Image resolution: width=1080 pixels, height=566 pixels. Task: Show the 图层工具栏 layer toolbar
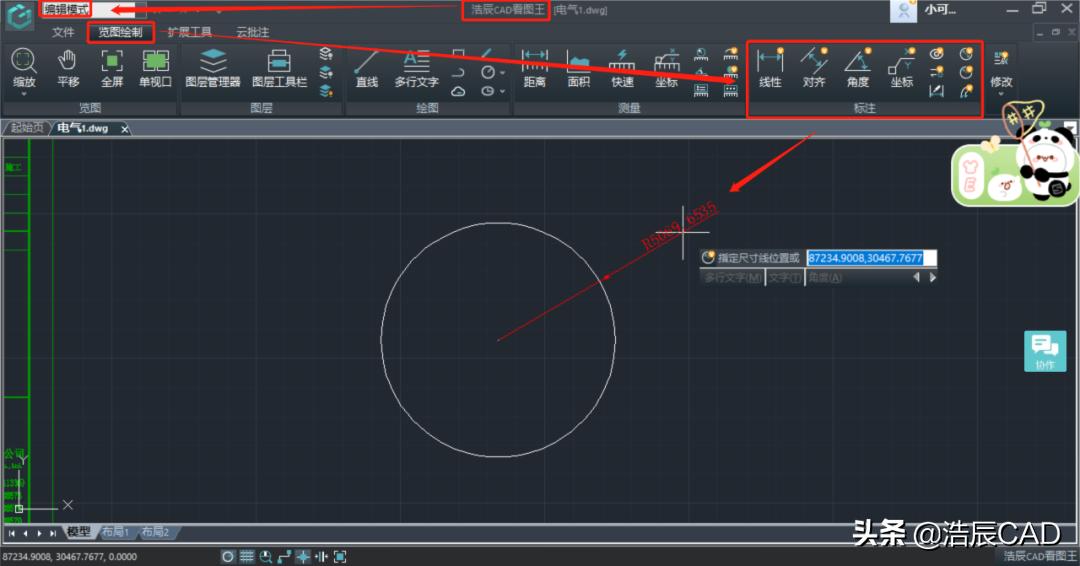point(279,67)
